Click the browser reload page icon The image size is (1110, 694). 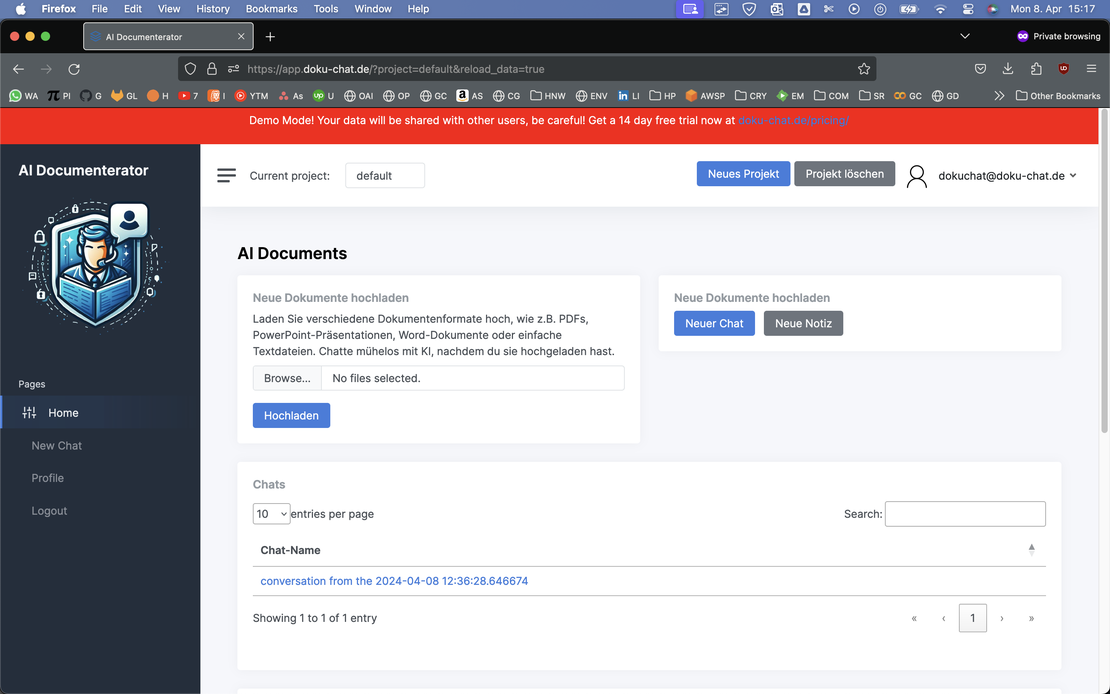[74, 69]
